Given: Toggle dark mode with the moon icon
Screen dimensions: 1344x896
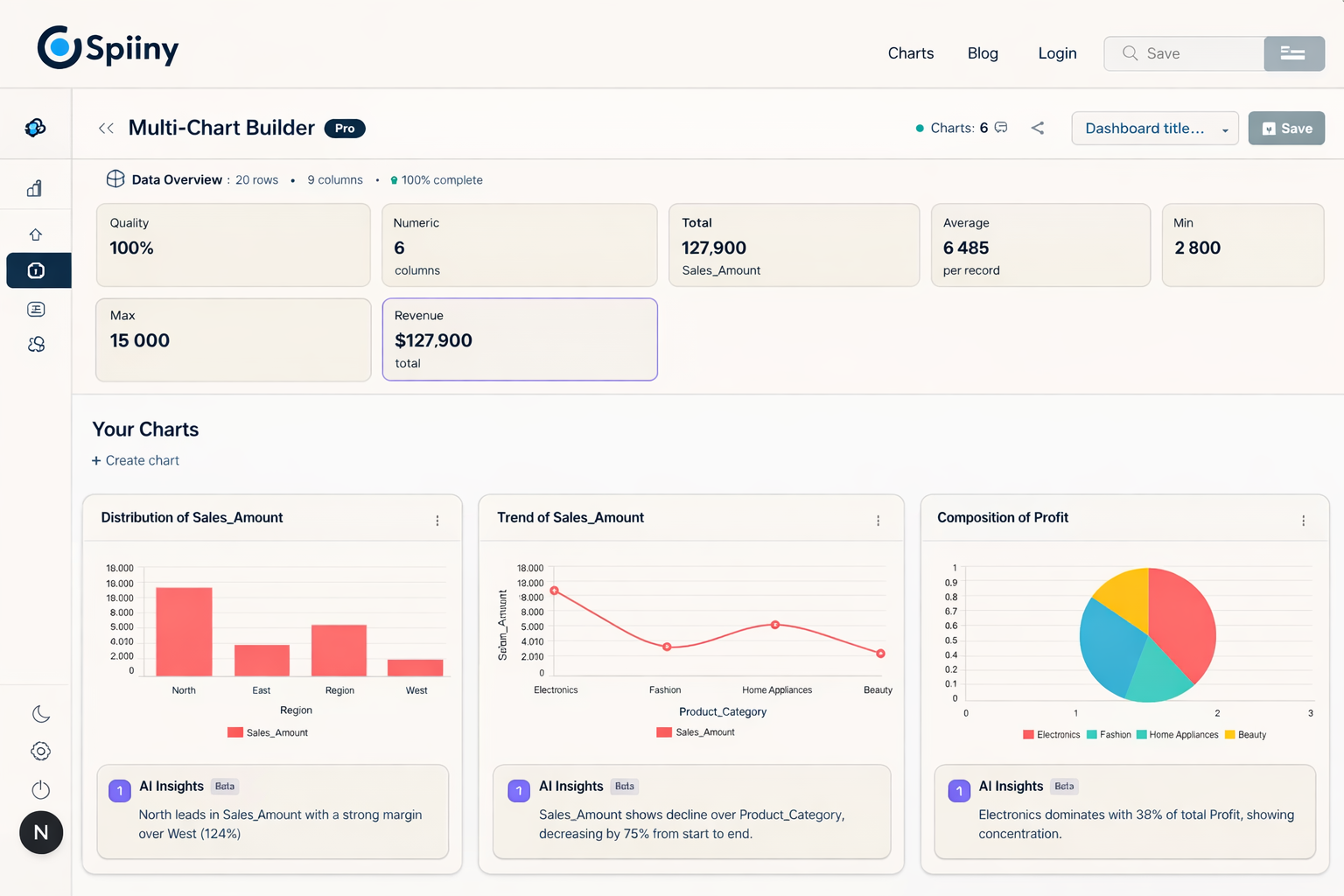Looking at the screenshot, I should 40,713.
